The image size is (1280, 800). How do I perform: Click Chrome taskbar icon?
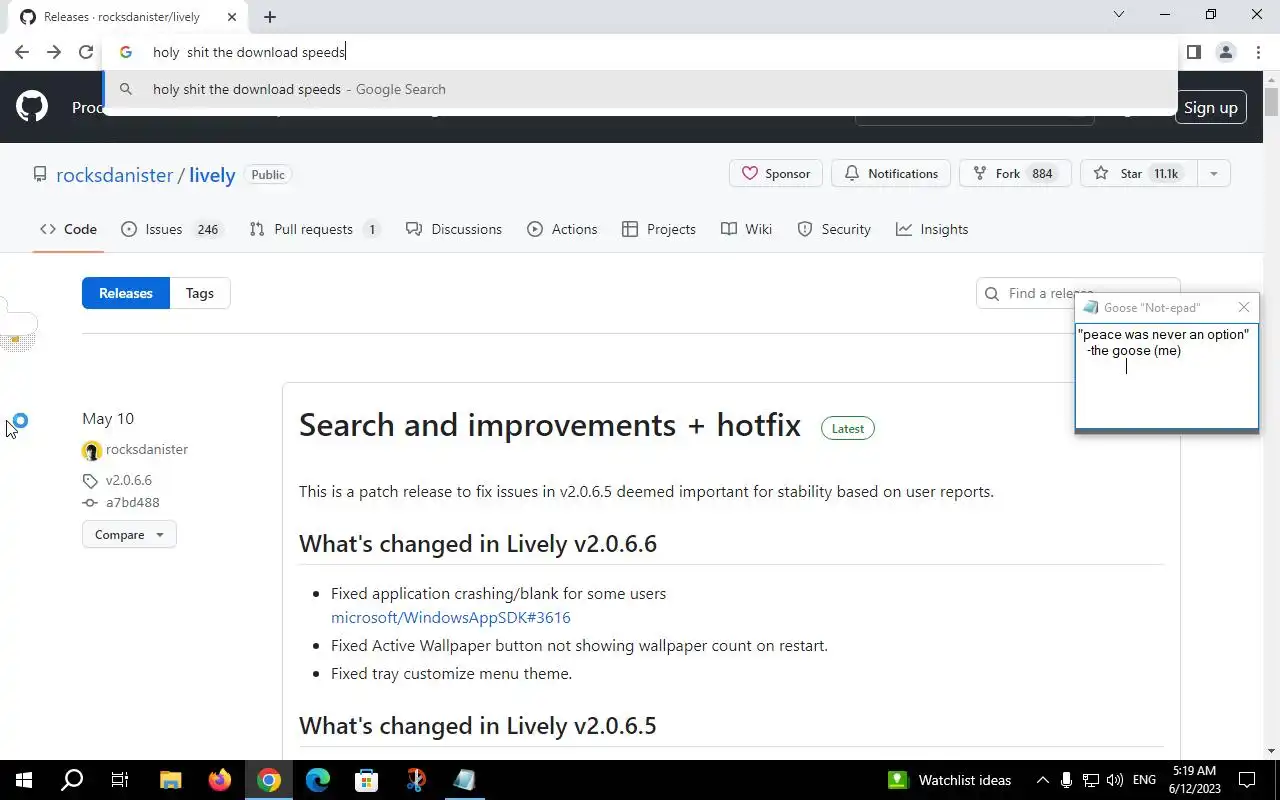pyautogui.click(x=268, y=780)
